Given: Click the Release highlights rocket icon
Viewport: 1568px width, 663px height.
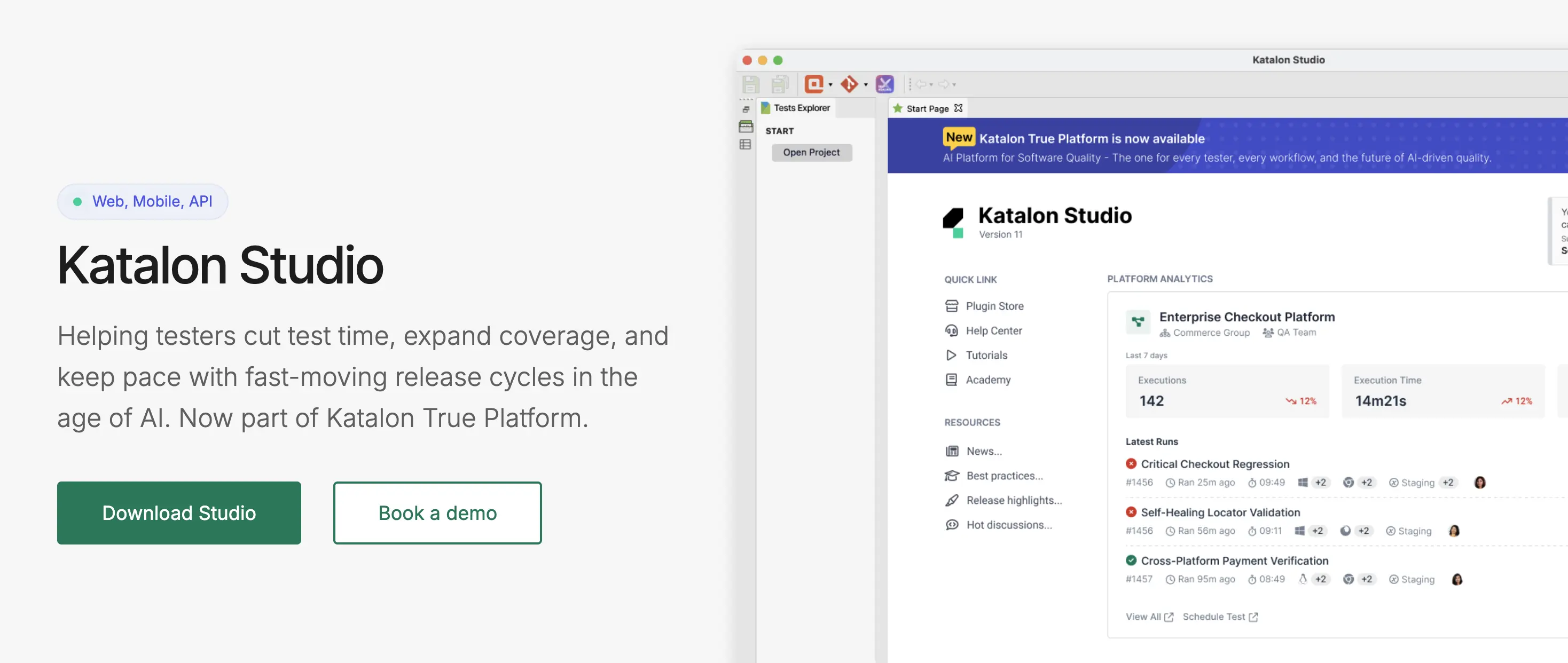Looking at the screenshot, I should point(952,500).
